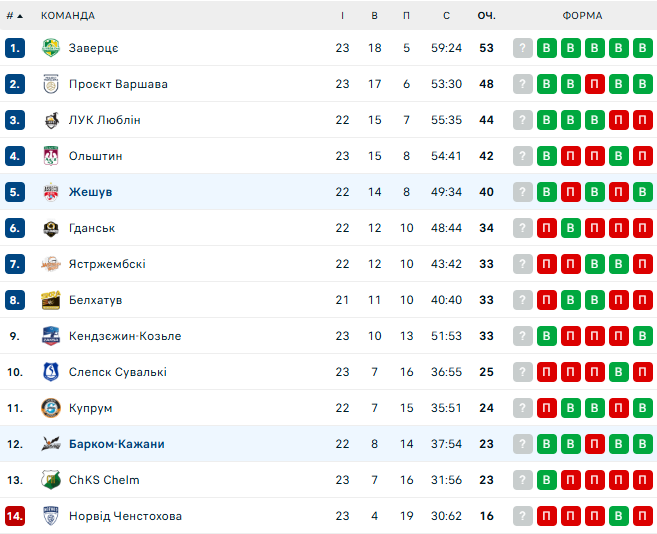Click the Купрум team logo
Viewport: 657px width, 534px height.
[x=51, y=408]
